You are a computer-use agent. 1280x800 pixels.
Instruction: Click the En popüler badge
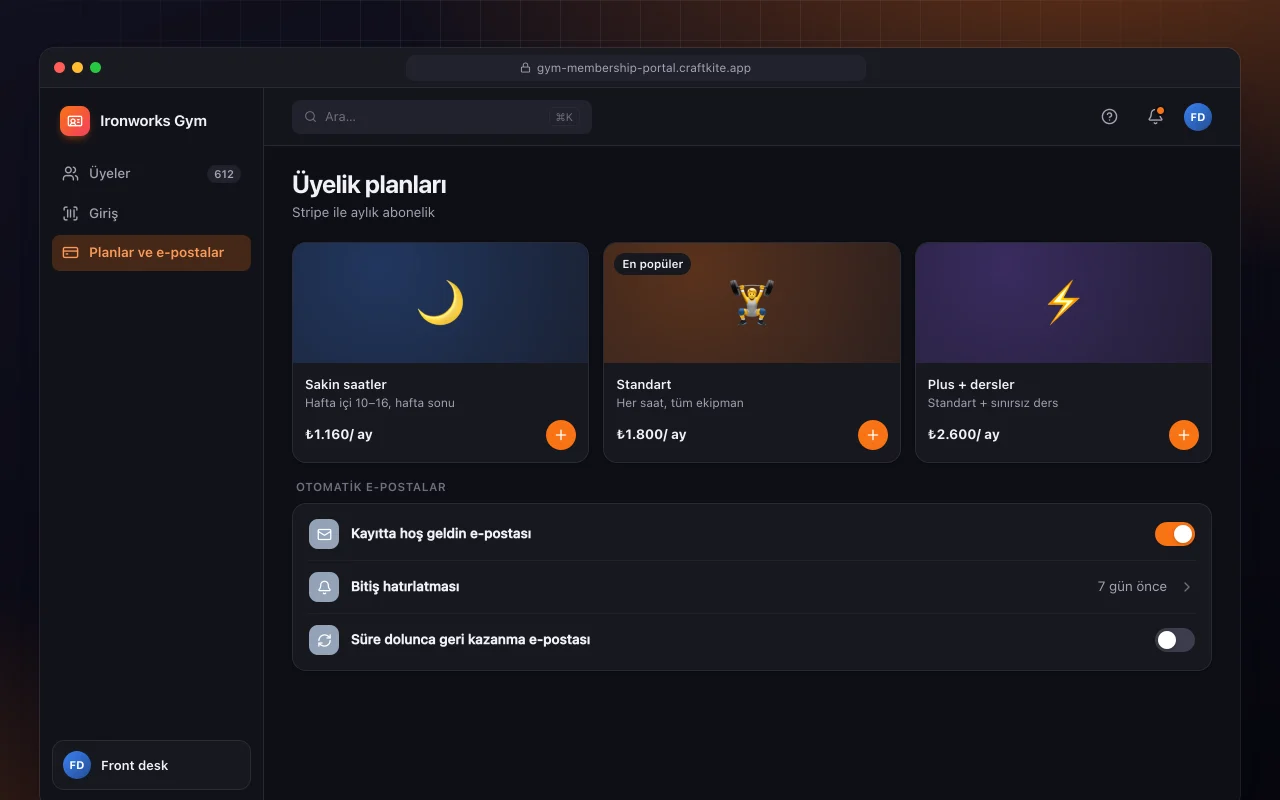tap(653, 264)
